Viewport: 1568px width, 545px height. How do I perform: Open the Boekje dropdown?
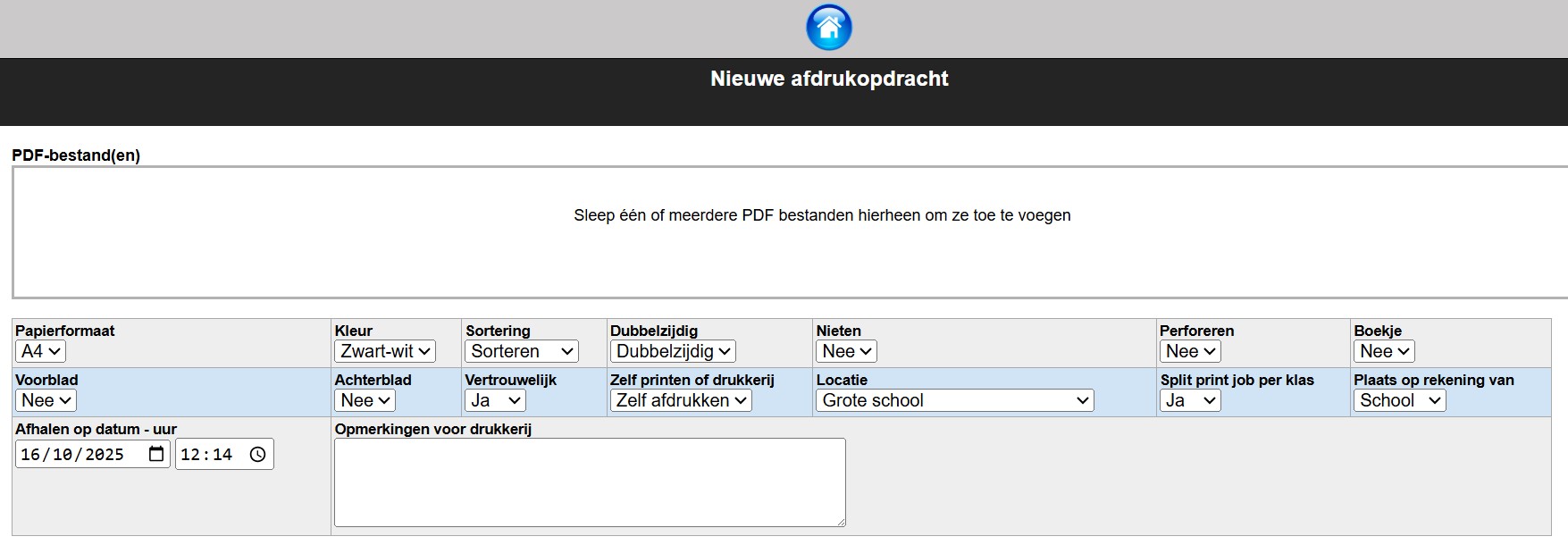tap(1384, 351)
